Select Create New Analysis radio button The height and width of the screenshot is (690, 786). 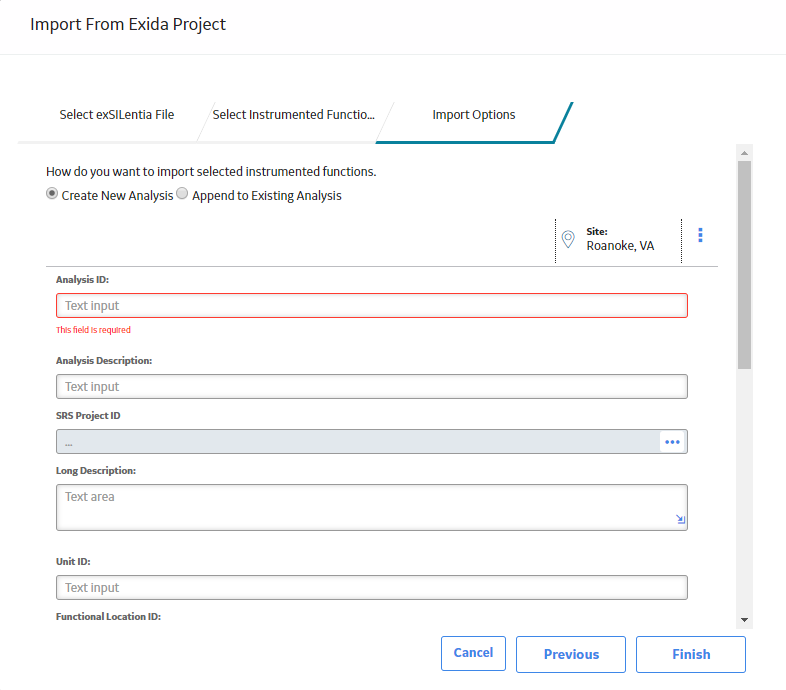[52, 194]
